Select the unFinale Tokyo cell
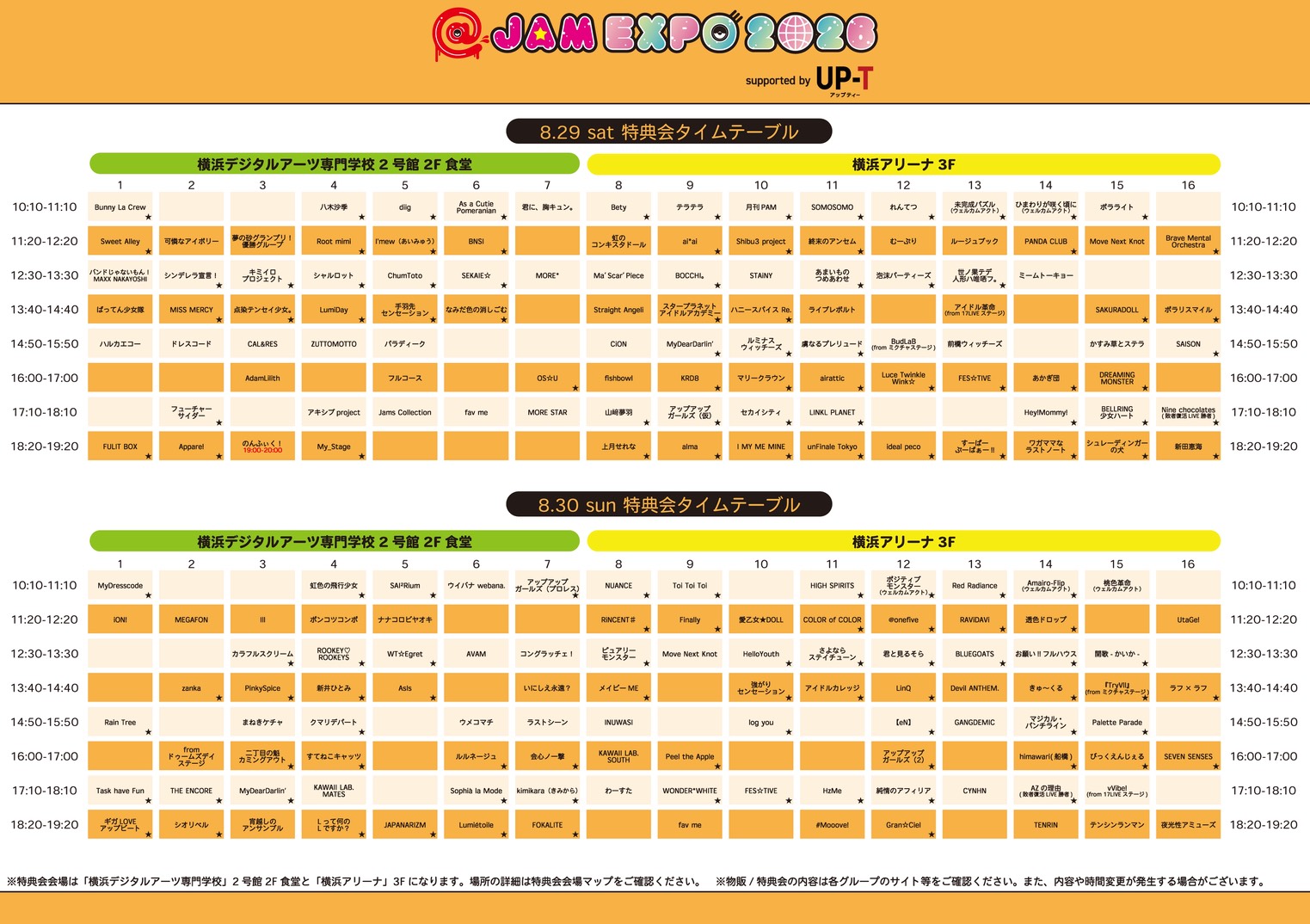The height and width of the screenshot is (924, 1310). click(x=833, y=447)
